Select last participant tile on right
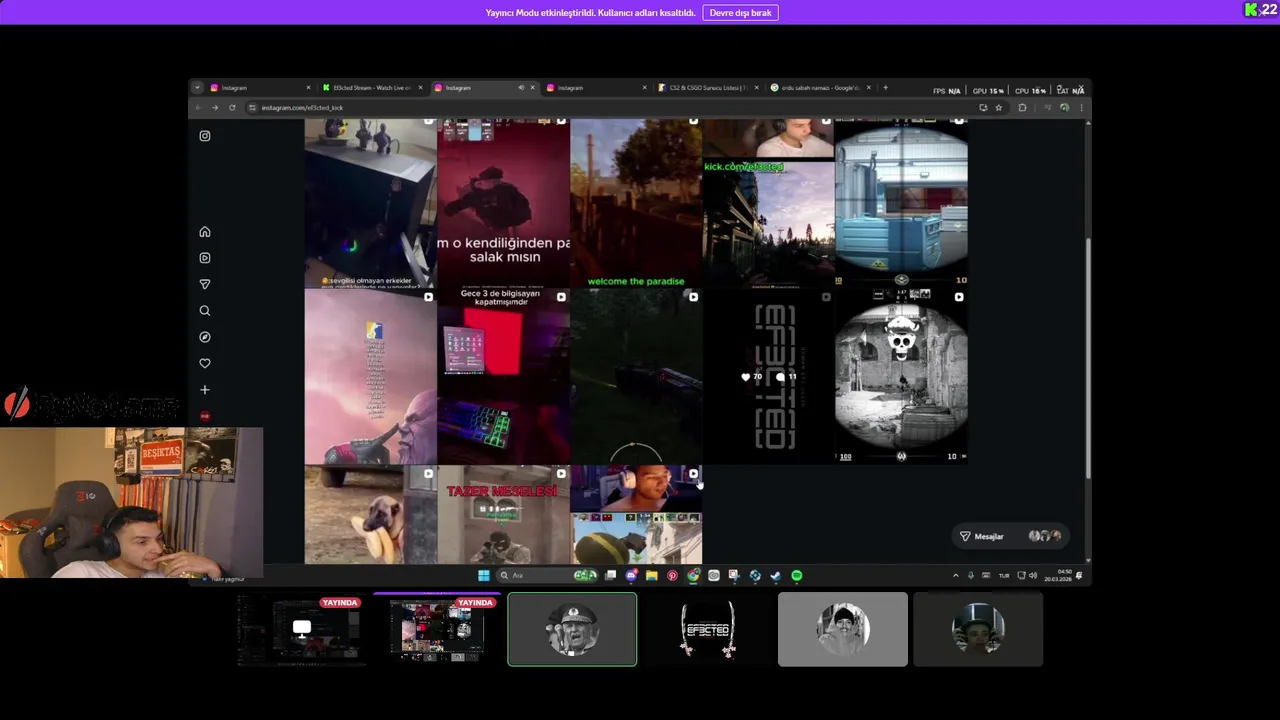This screenshot has width=1280, height=720. pyautogui.click(x=978, y=629)
